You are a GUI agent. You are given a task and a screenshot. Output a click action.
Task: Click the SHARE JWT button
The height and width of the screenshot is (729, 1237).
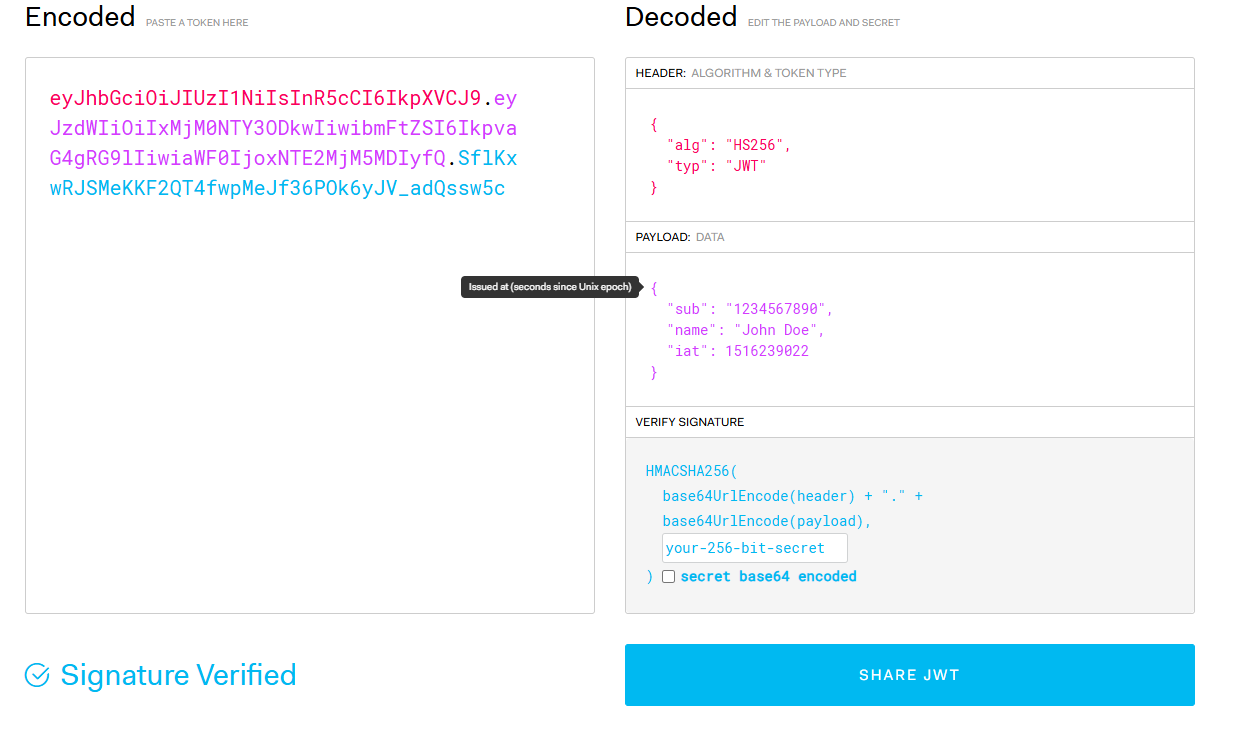[x=909, y=675]
